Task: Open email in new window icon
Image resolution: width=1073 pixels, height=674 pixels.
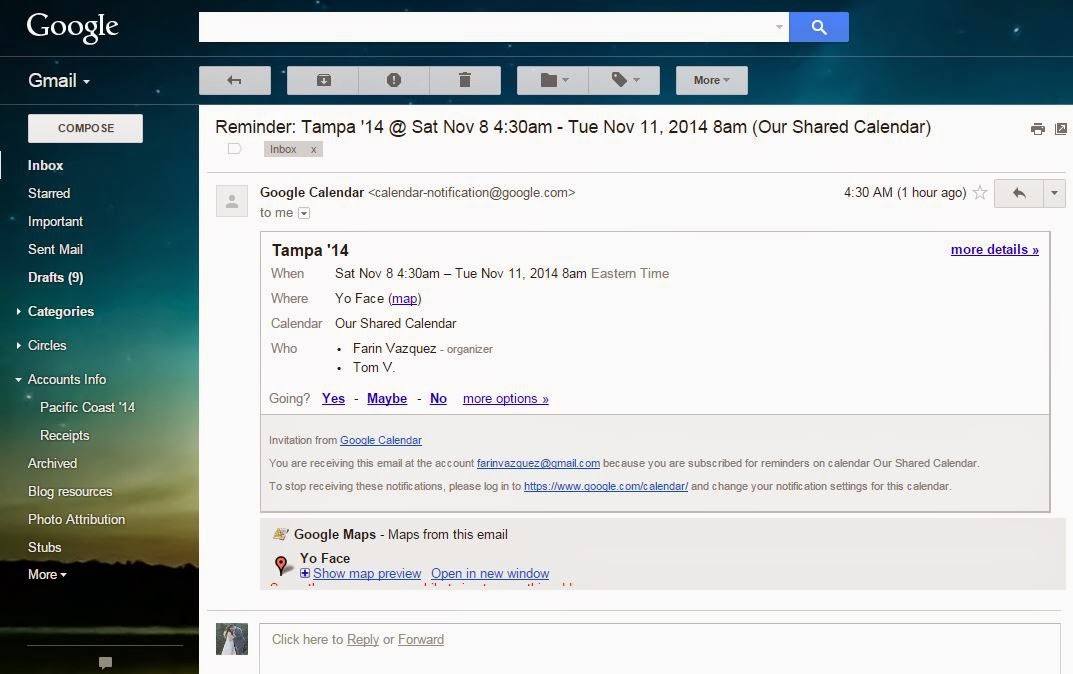Action: [x=1061, y=129]
